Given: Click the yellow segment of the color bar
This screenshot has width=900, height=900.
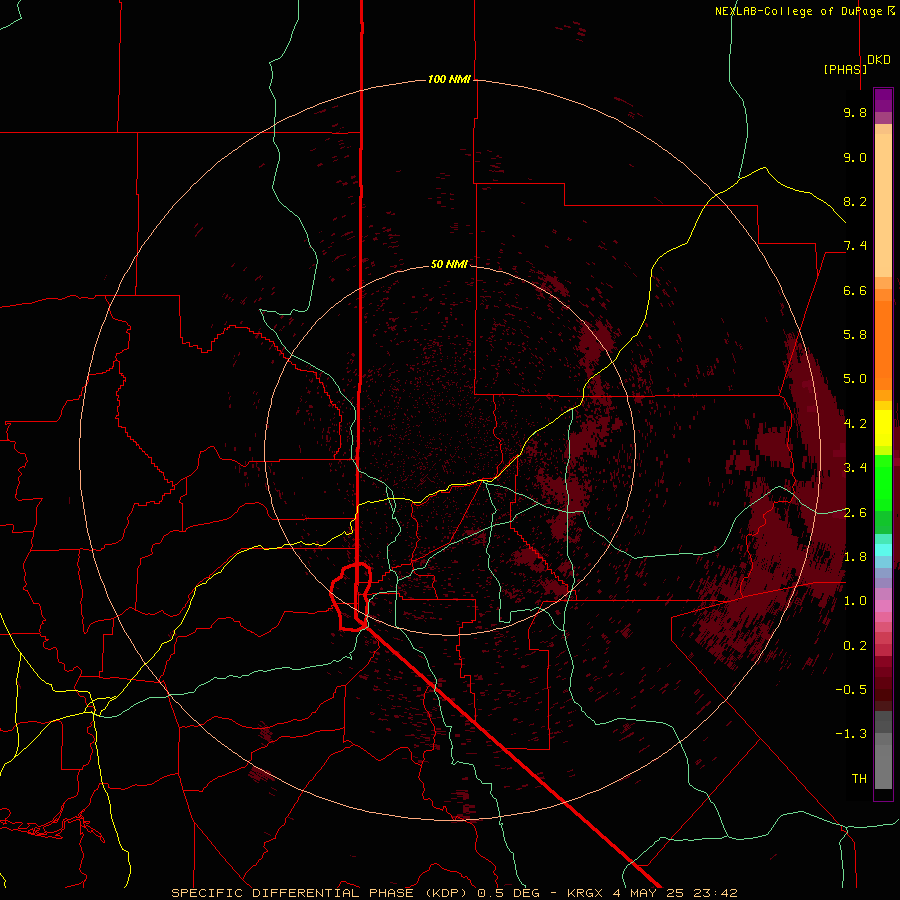Looking at the screenshot, I should click(883, 428).
